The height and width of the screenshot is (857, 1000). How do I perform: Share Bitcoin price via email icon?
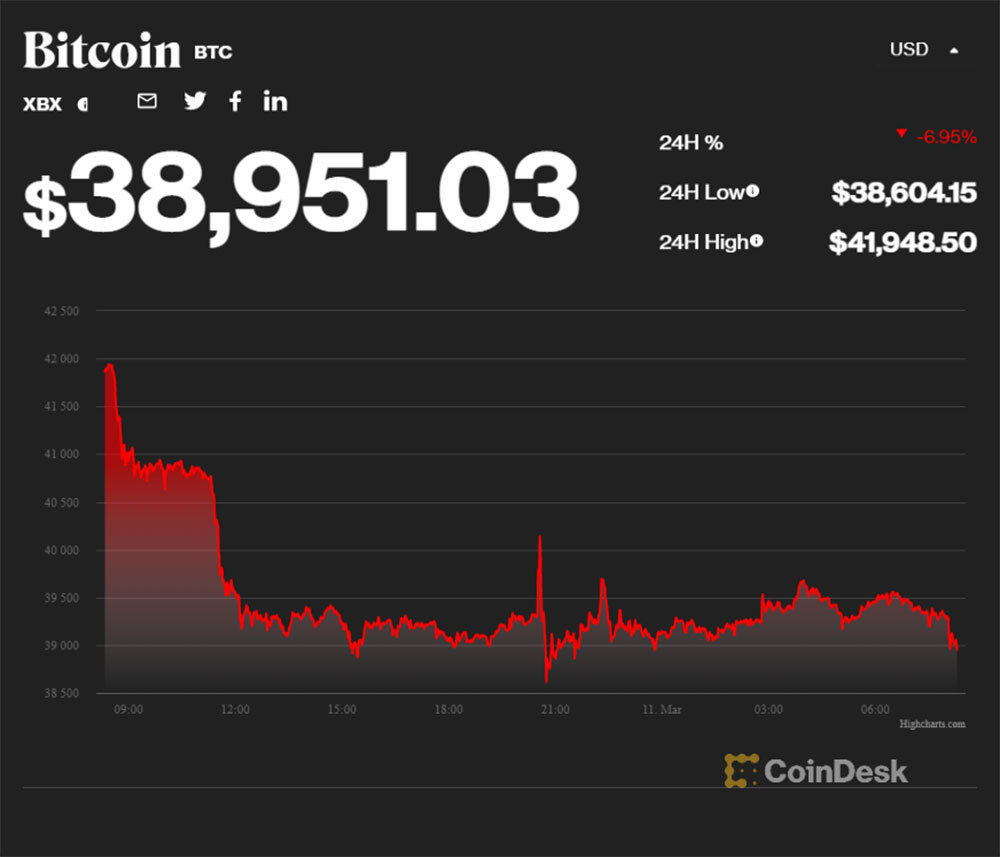(x=147, y=100)
